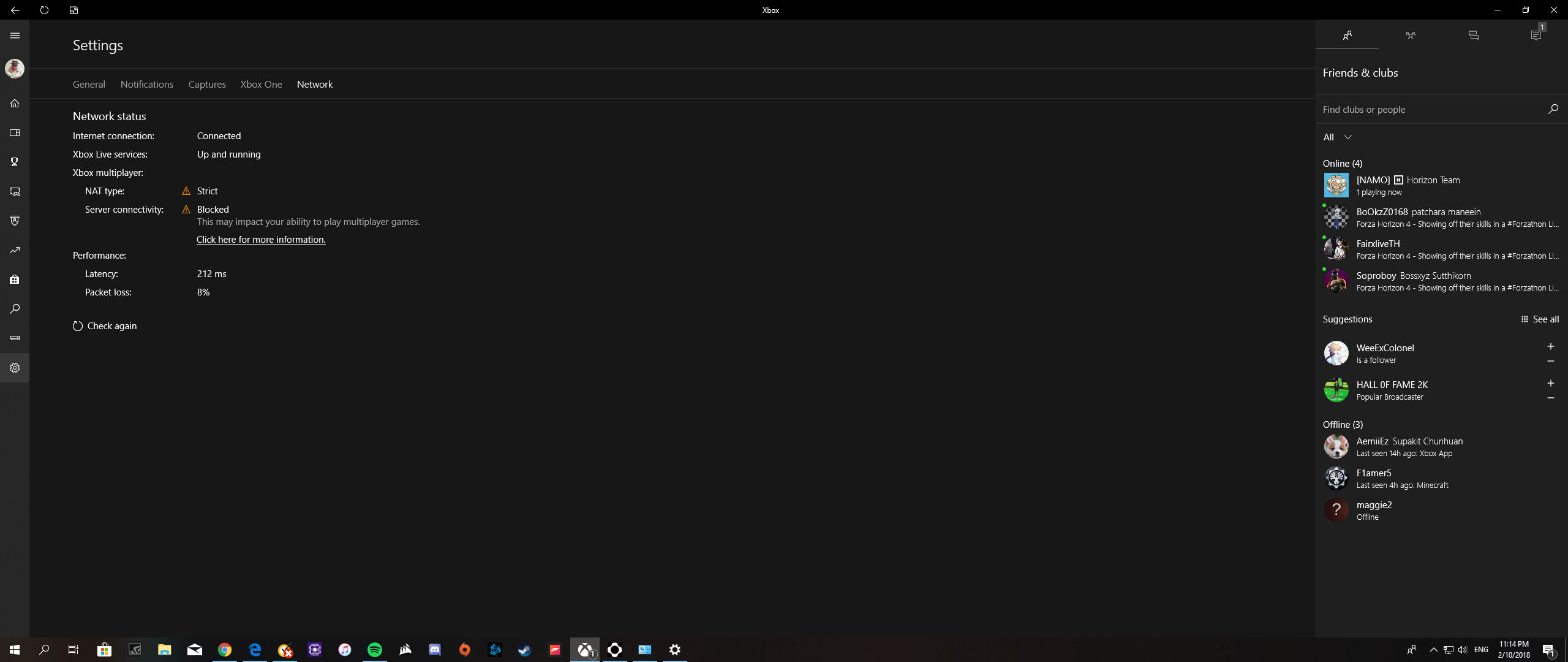This screenshot has height=662, width=1568.
Task: Open Windows Start menu
Action: 15,650
